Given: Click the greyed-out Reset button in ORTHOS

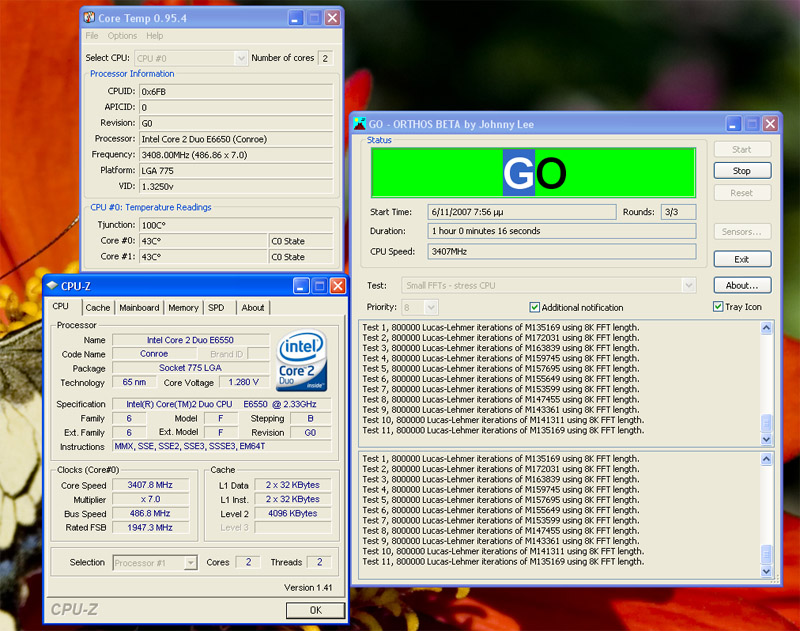Looking at the screenshot, I should (x=742, y=193).
